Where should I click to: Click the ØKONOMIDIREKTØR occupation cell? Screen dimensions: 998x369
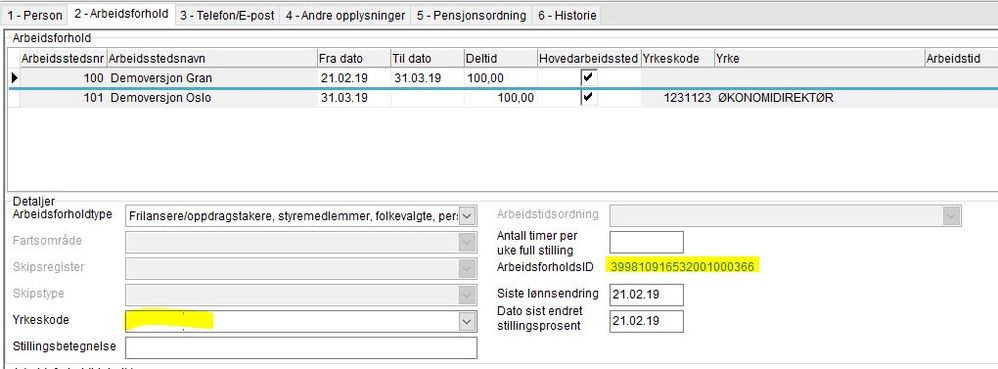pyautogui.click(x=820, y=99)
